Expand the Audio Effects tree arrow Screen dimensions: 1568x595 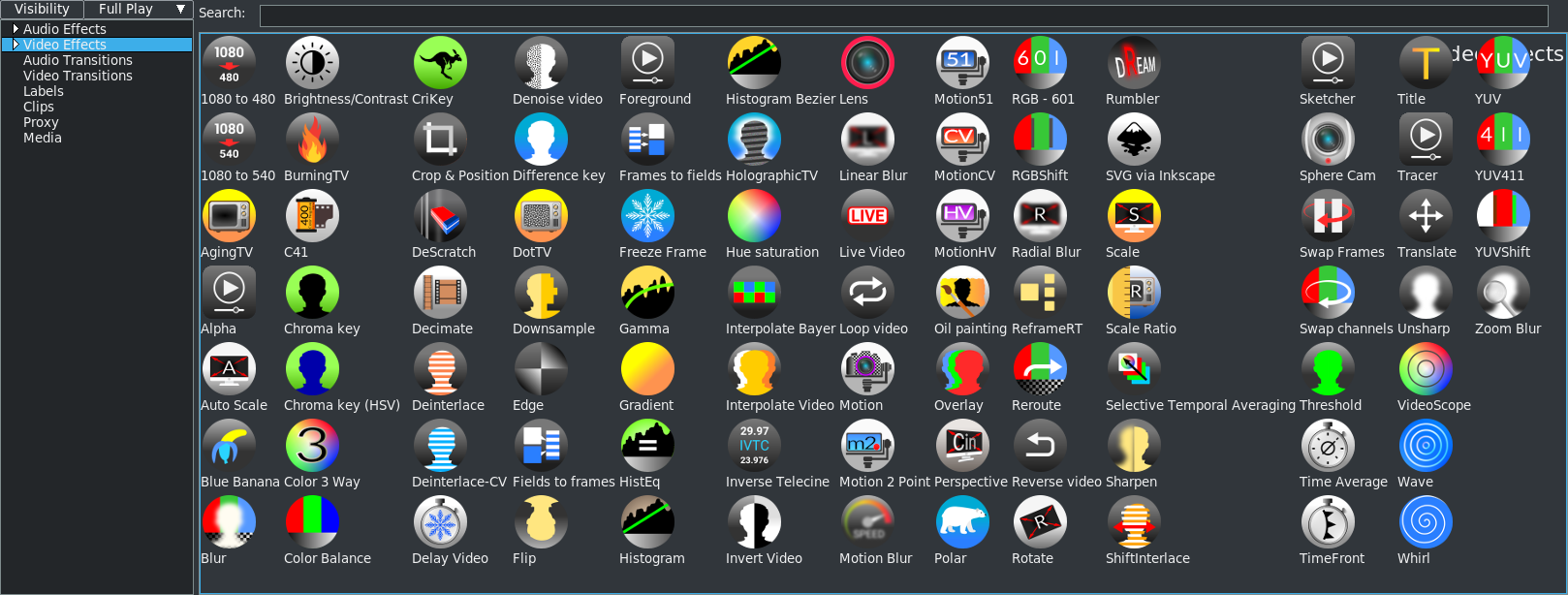[16, 29]
